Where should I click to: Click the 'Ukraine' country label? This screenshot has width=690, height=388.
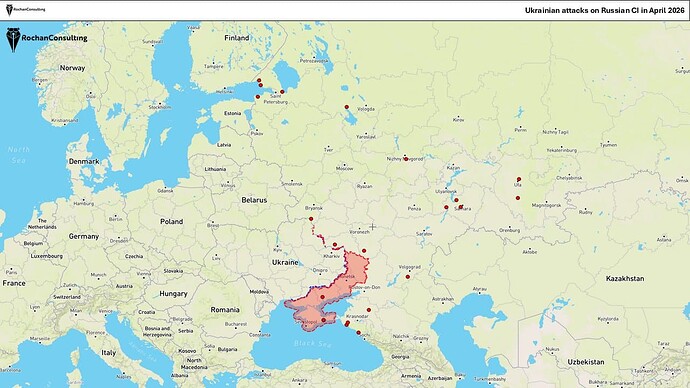(285, 262)
